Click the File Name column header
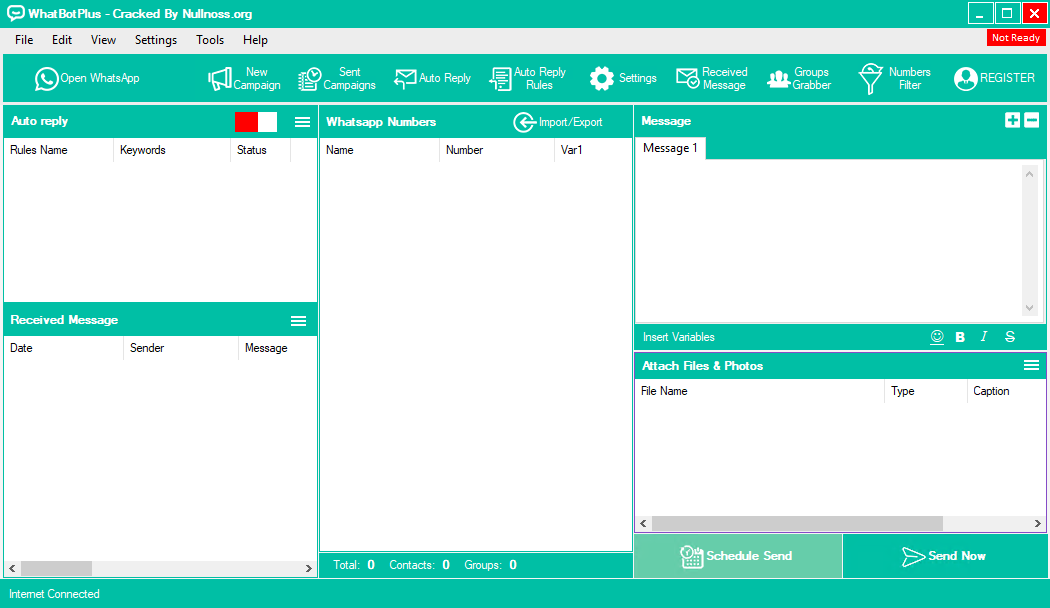1050x608 pixels. tap(760, 391)
